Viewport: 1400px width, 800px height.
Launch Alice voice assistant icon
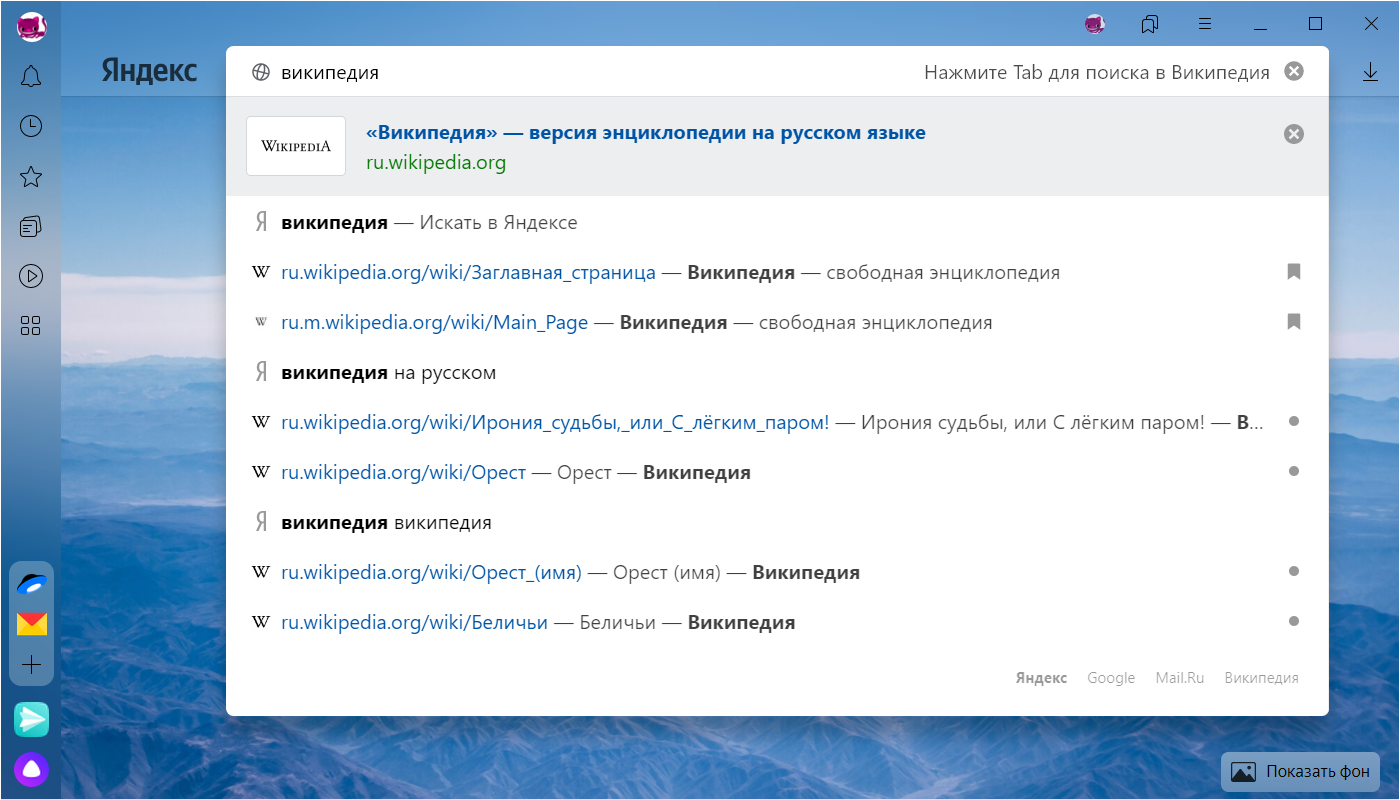[x=32, y=769]
